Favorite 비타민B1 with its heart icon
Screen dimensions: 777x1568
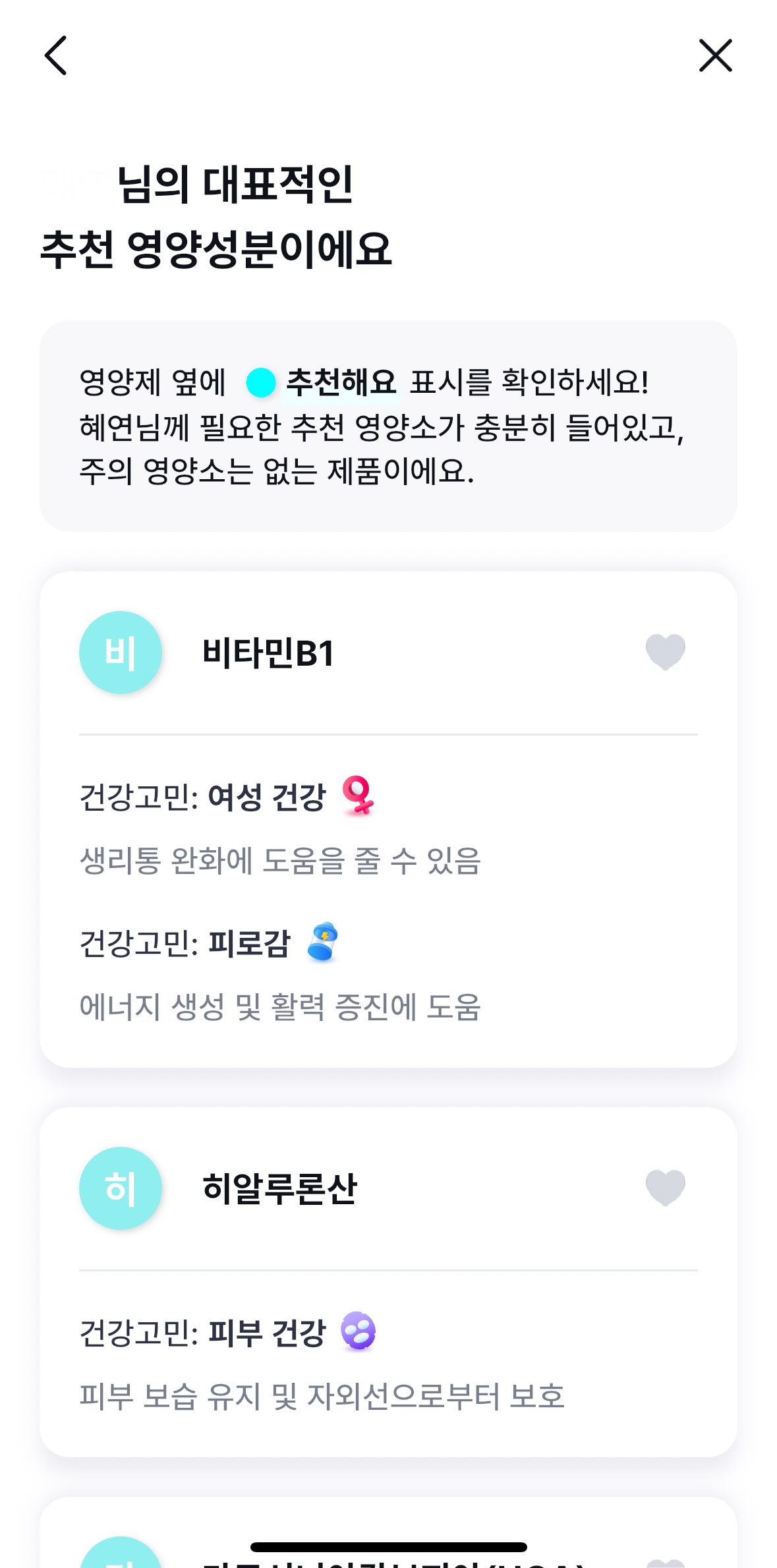665,652
